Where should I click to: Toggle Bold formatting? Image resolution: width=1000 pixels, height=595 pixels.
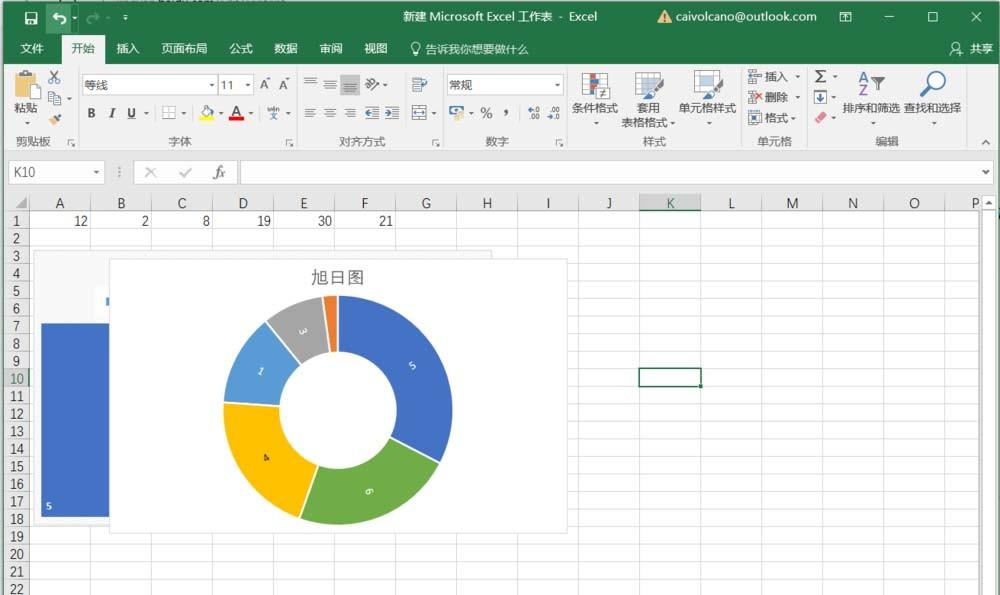pos(90,113)
